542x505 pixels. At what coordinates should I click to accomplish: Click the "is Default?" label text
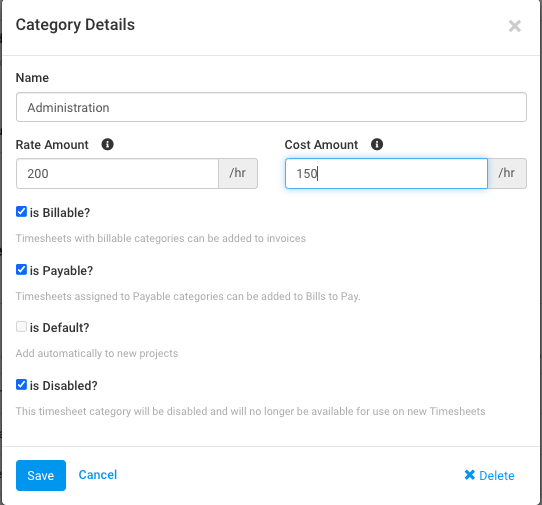(59, 328)
